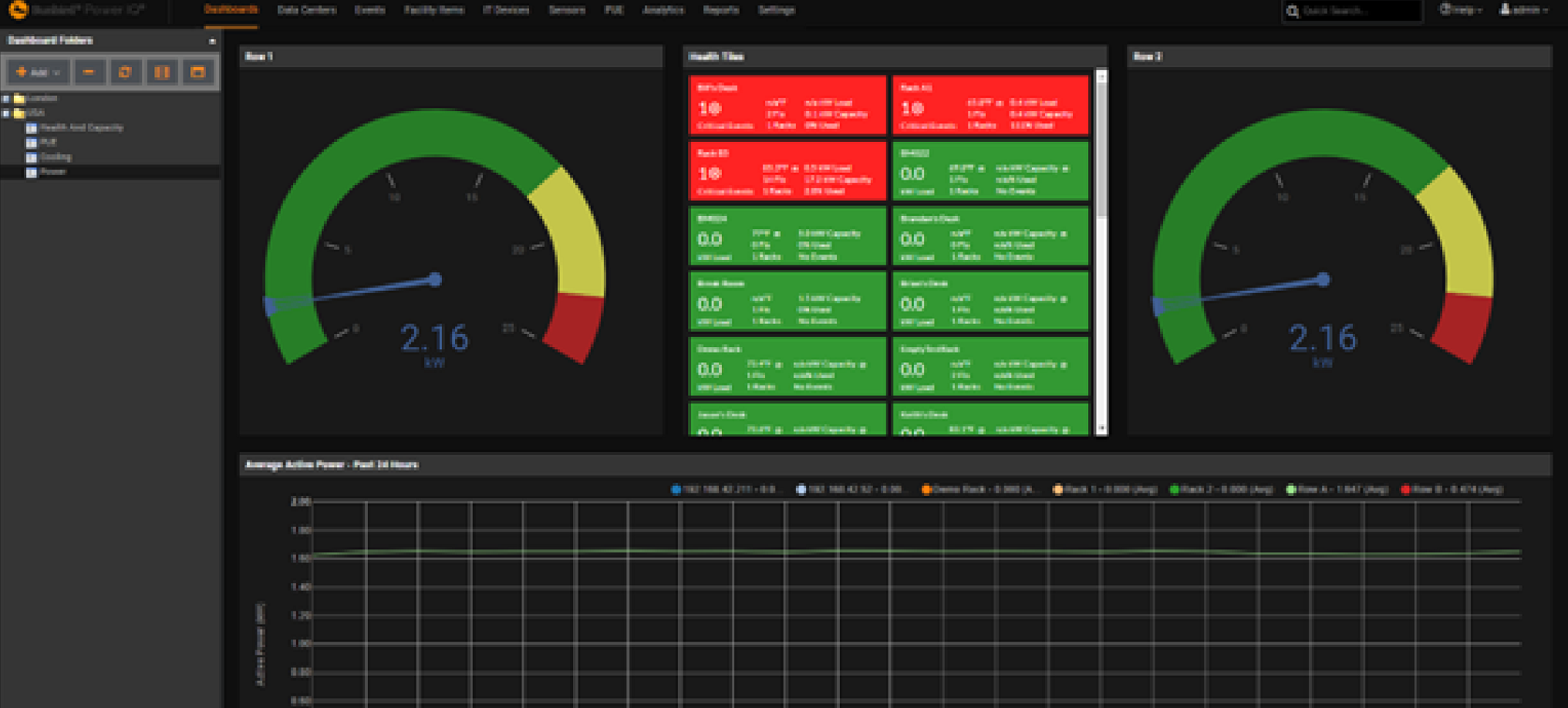Click the stop slideshow icon in sidebar toolbar

(197, 72)
